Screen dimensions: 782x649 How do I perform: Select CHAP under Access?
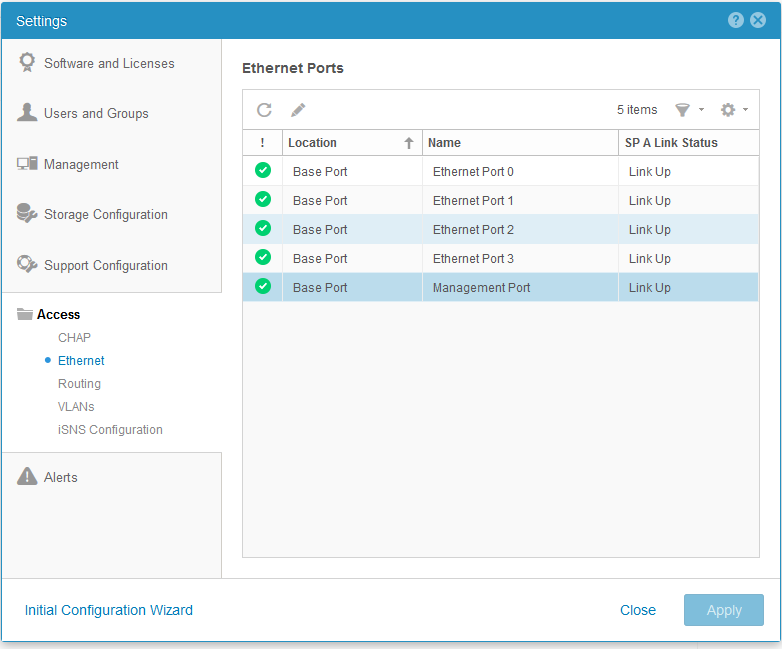[x=74, y=338]
